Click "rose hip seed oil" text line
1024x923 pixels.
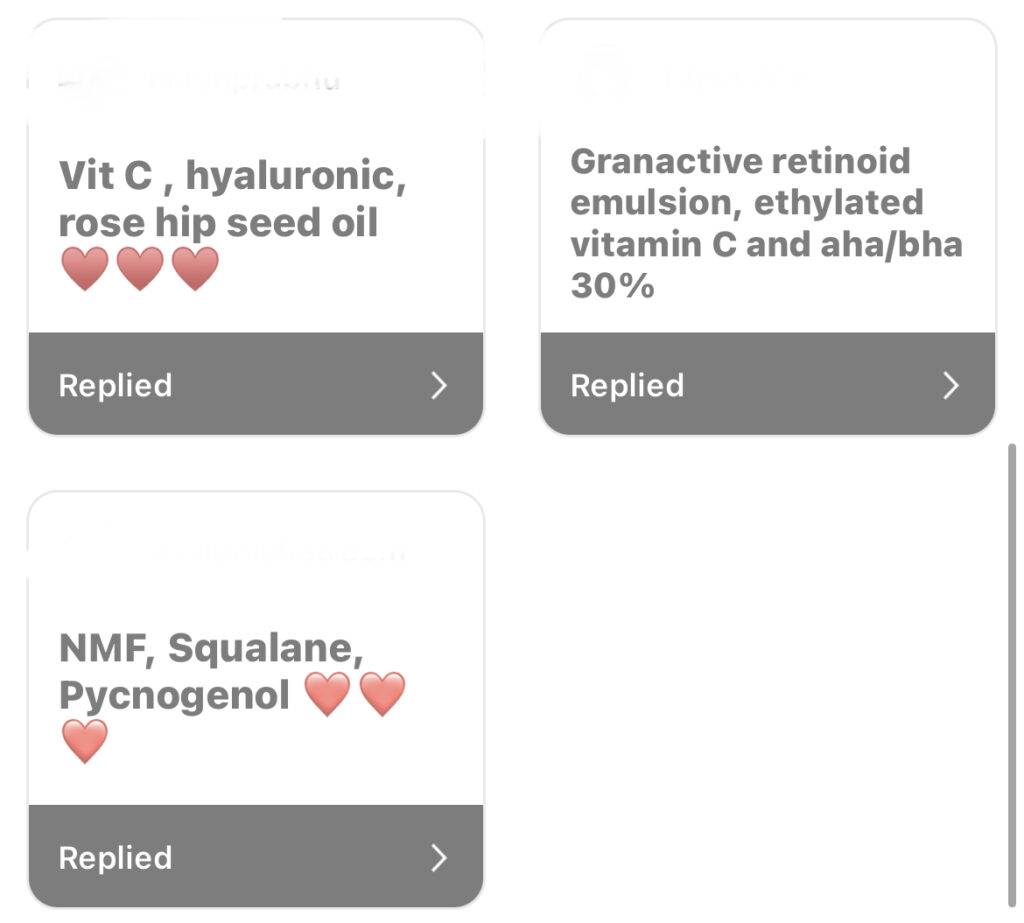click(x=218, y=223)
